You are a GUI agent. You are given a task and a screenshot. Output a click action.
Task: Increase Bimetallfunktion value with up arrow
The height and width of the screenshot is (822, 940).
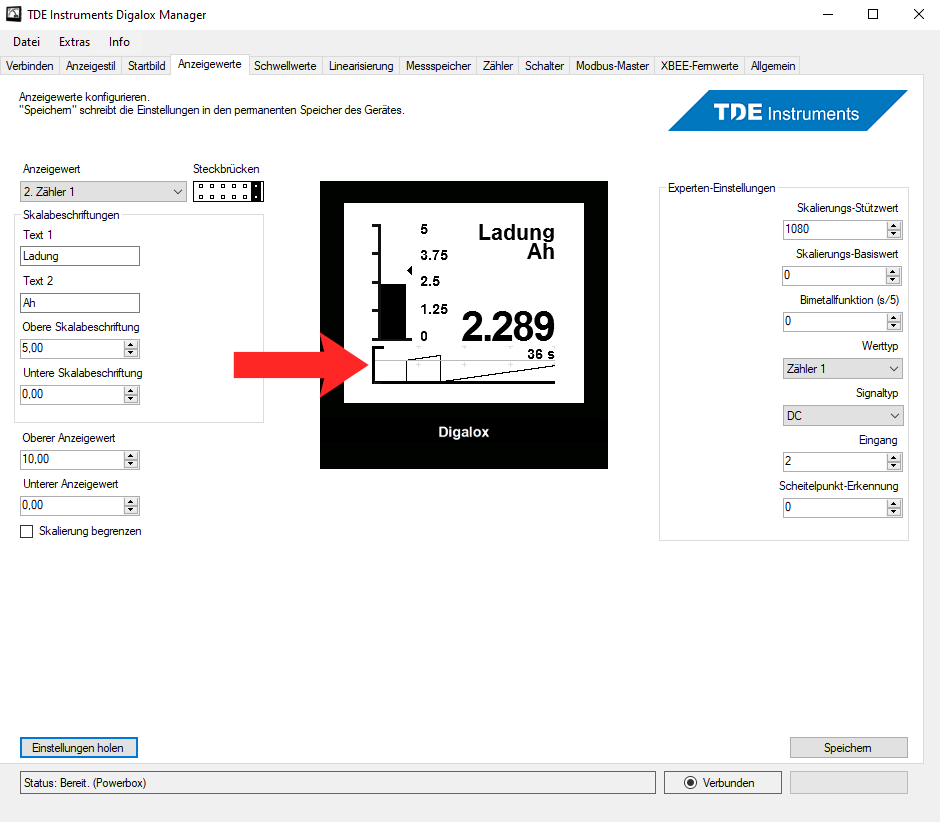[x=894, y=318]
